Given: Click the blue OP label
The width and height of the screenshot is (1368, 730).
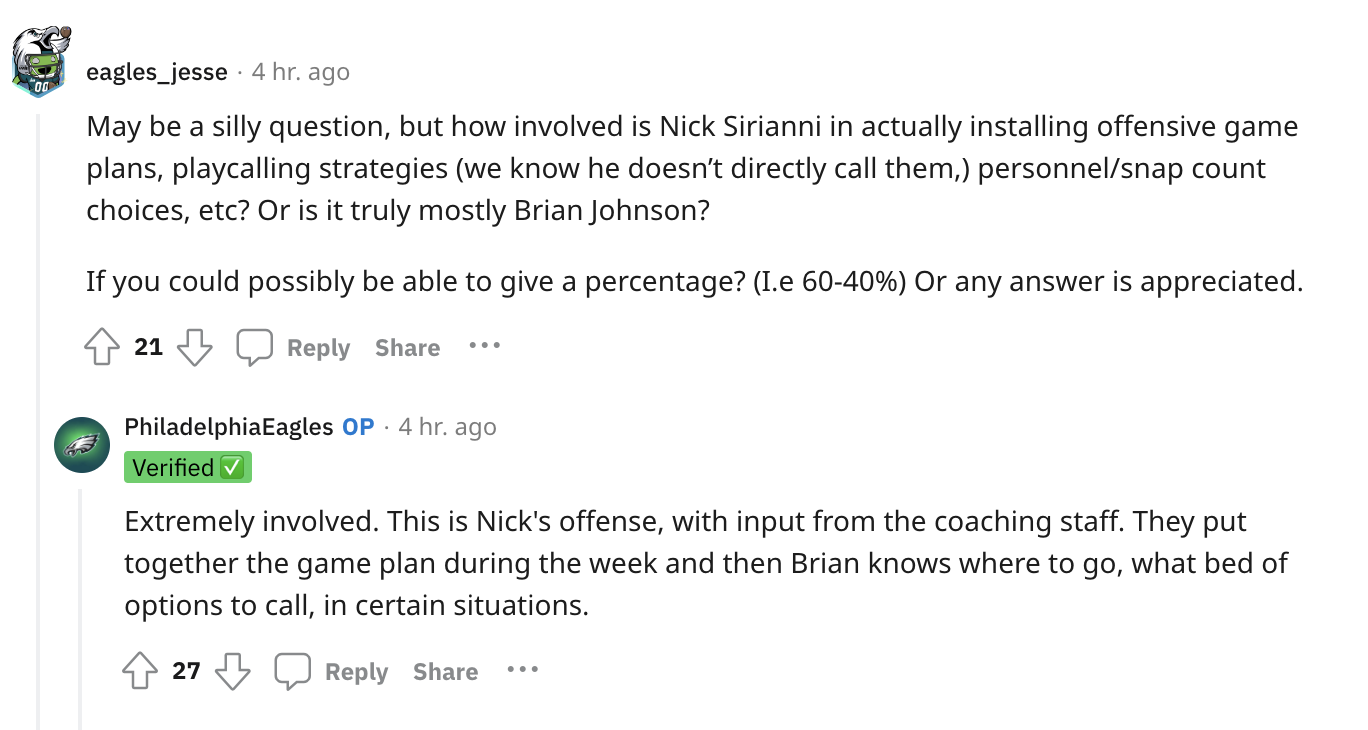Looking at the screenshot, I should click(358, 427).
